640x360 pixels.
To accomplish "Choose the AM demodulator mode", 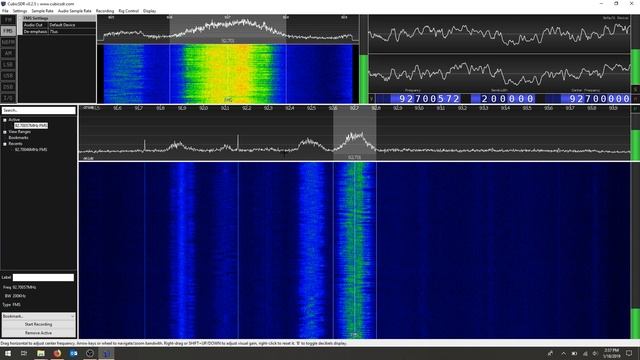I will point(8,53).
